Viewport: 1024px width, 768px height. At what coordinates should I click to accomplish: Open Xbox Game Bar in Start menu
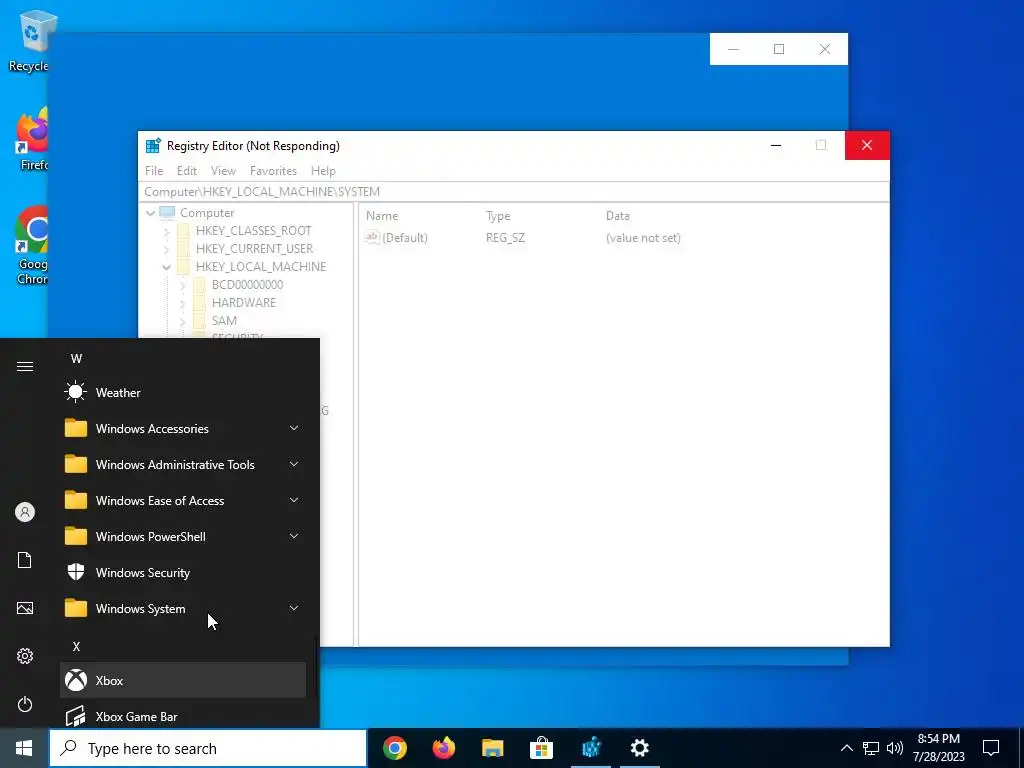click(183, 716)
